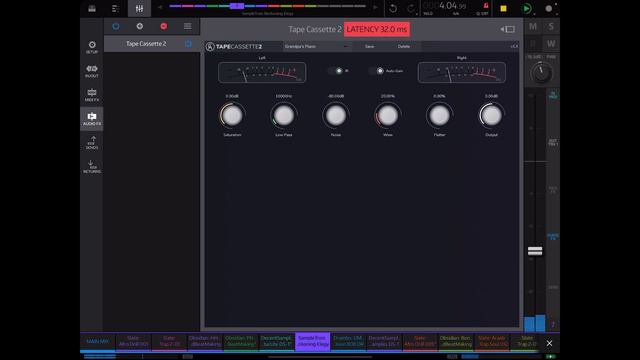
Task: Open the MIDI FX section
Action: 92,95
